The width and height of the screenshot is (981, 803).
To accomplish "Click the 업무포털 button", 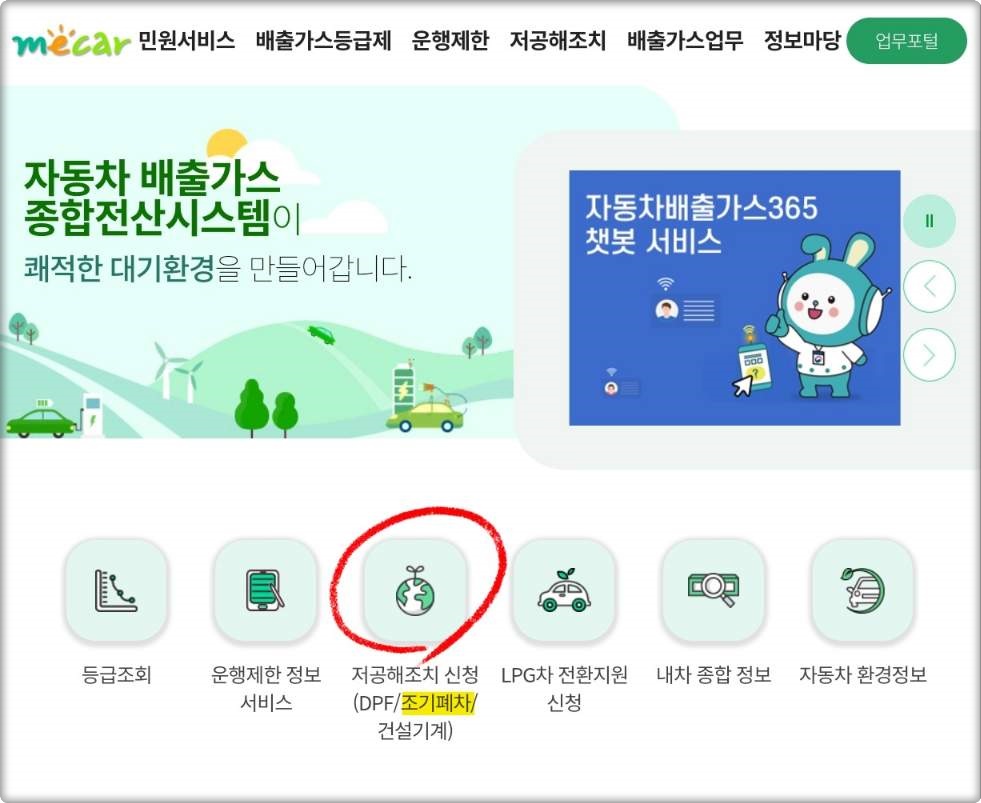I will (x=907, y=41).
